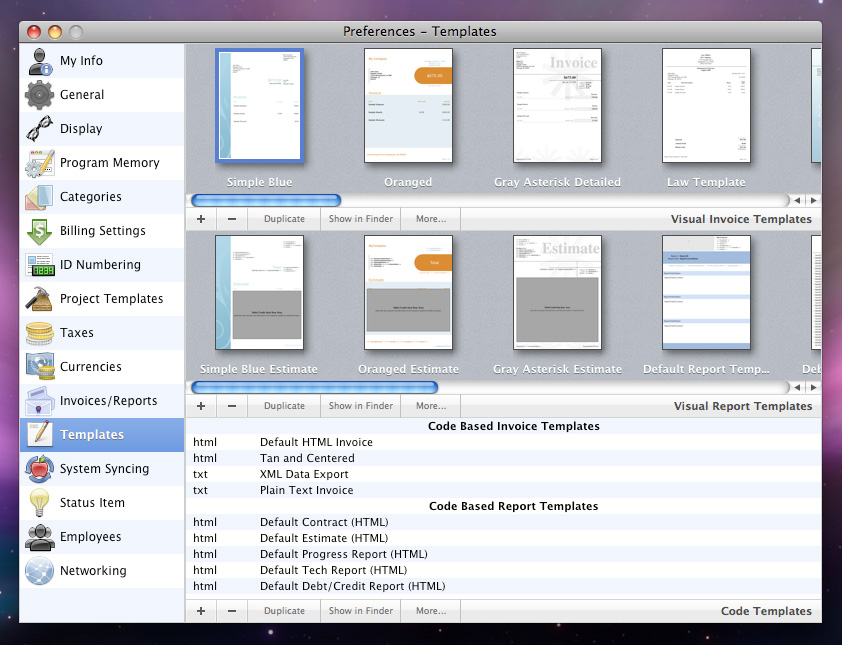842x645 pixels.
Task: Select the Tan and Centered row
Action: tap(503, 458)
